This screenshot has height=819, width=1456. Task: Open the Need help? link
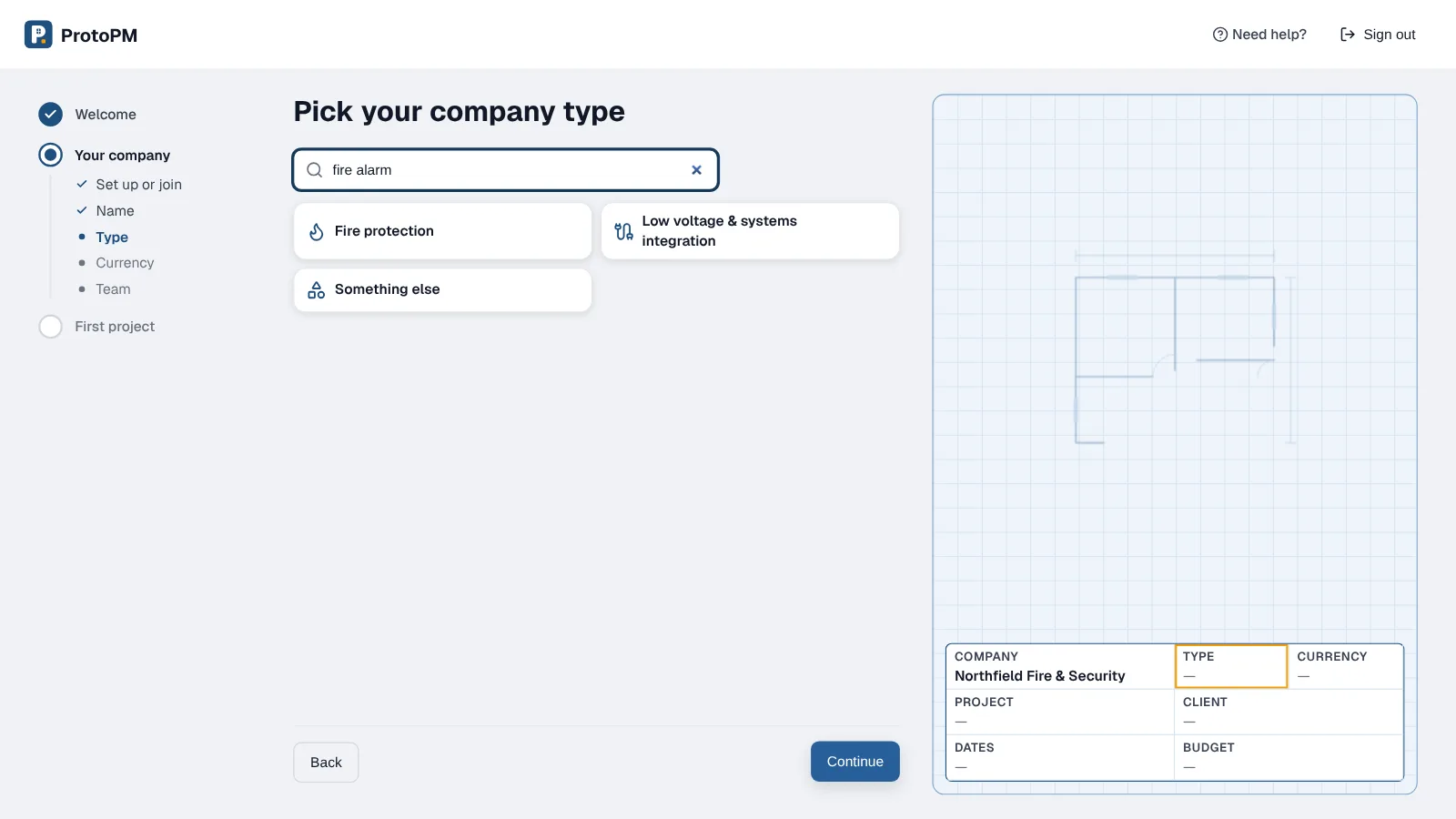point(1259,35)
